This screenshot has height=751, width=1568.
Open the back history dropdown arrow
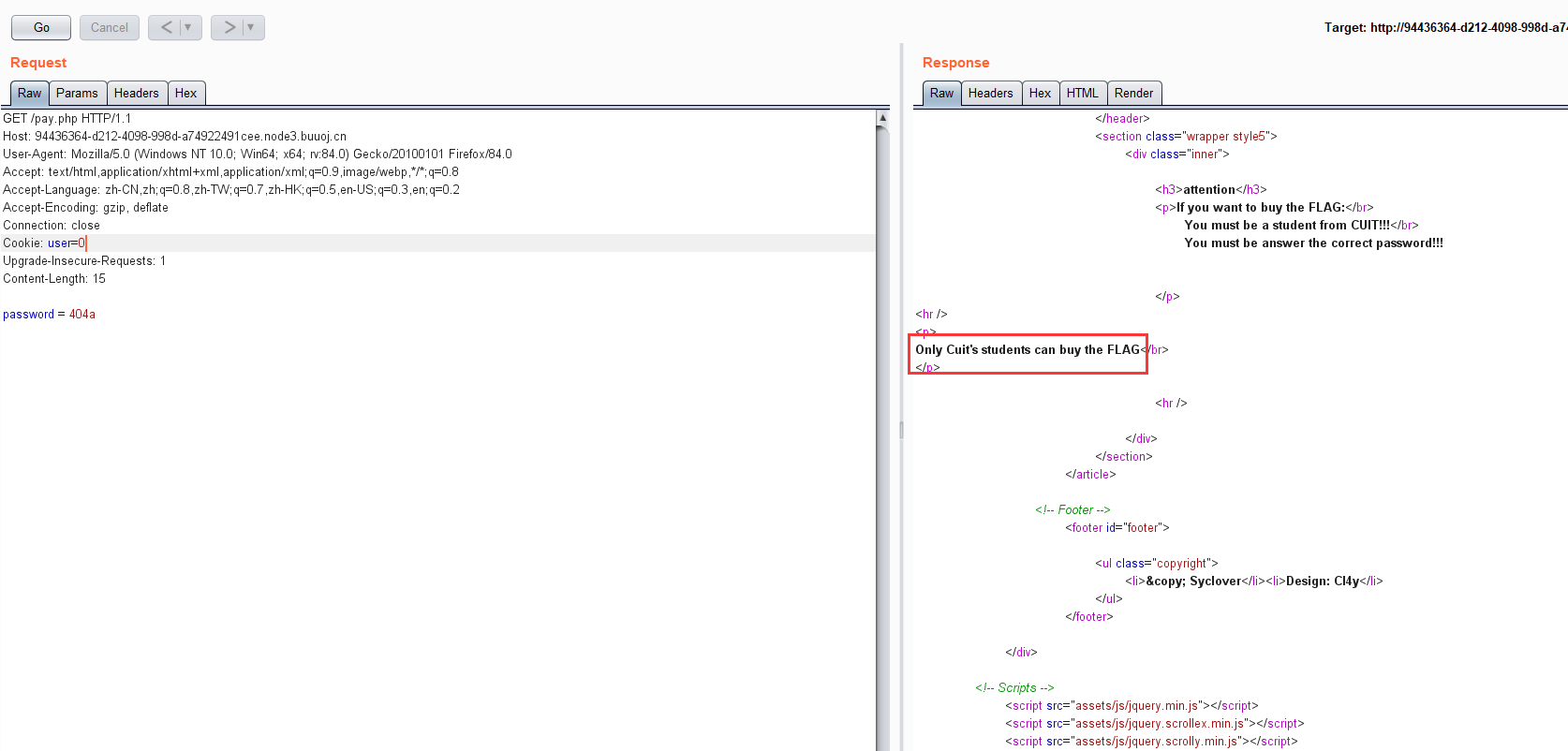pyautogui.click(x=189, y=27)
